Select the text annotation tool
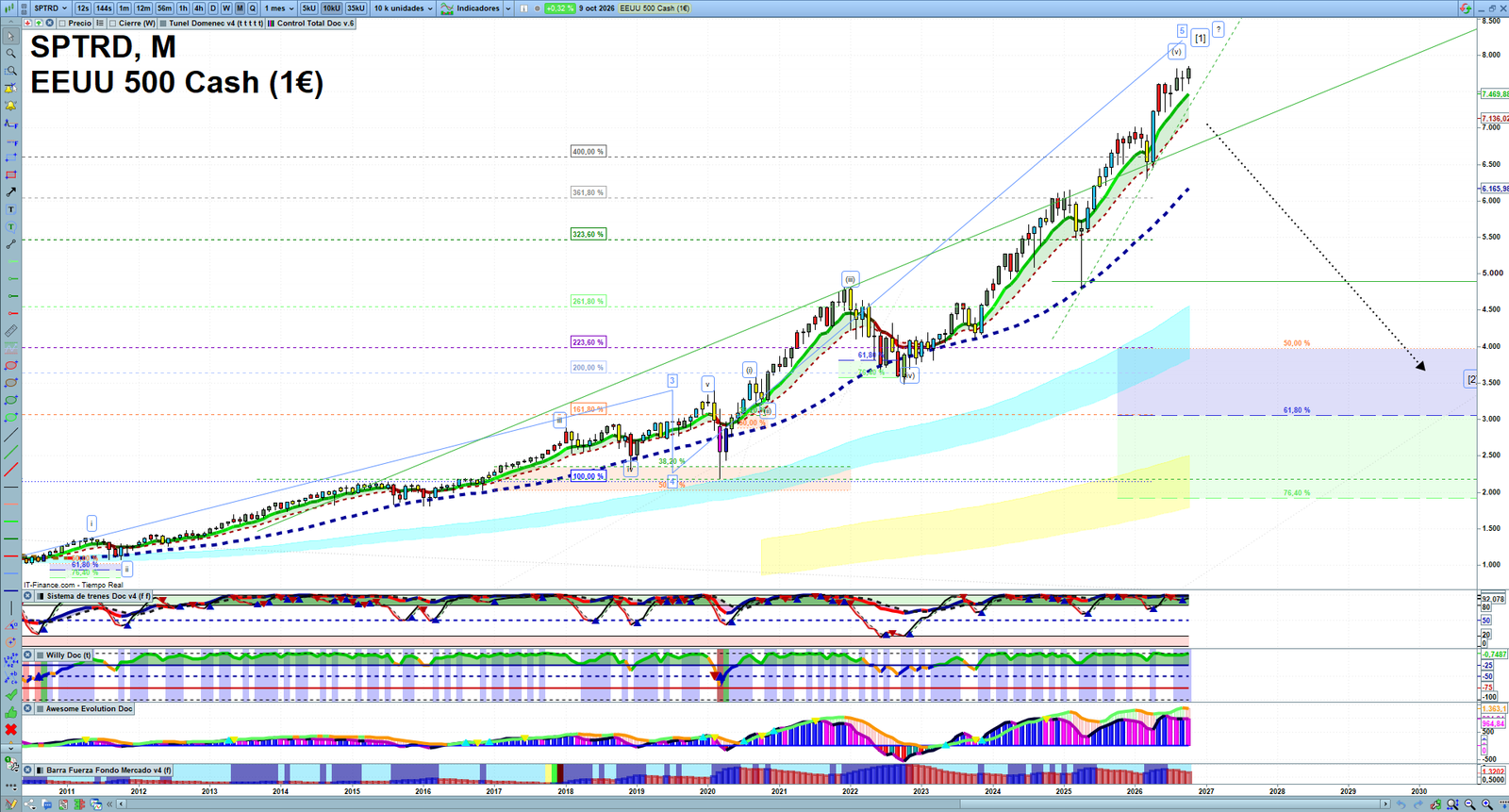Screen dimensions: 1509x812 point(11,208)
